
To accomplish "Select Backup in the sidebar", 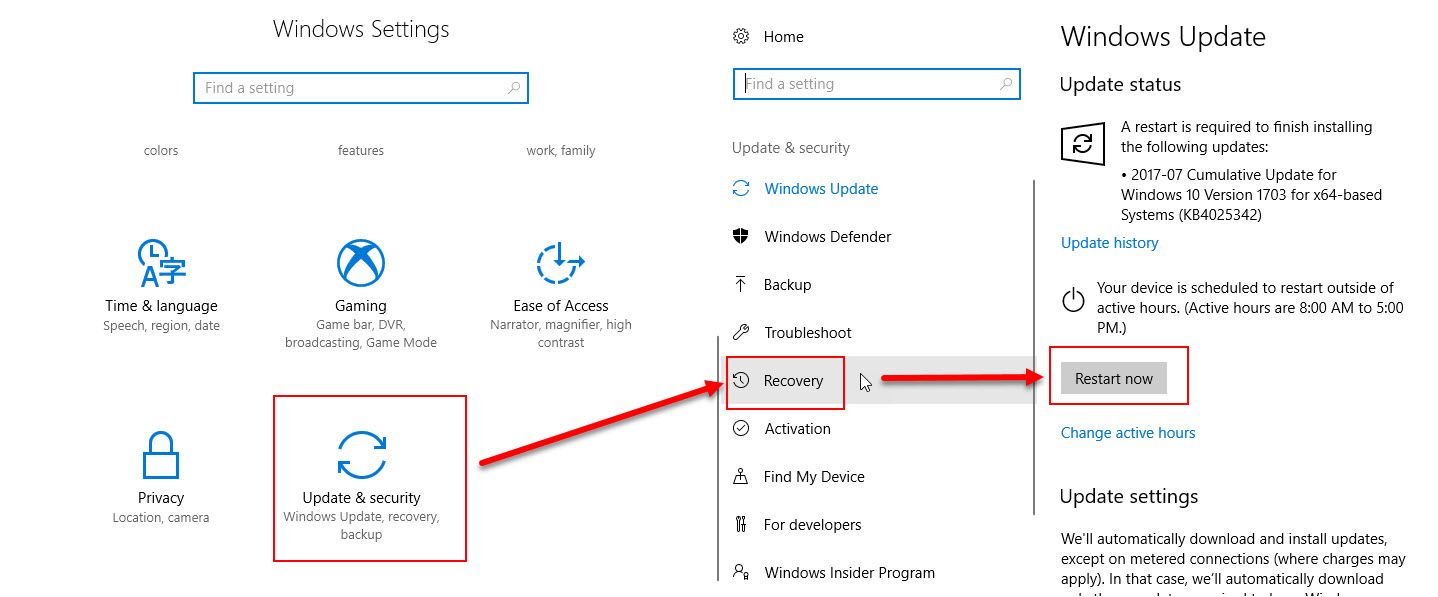I will point(786,285).
